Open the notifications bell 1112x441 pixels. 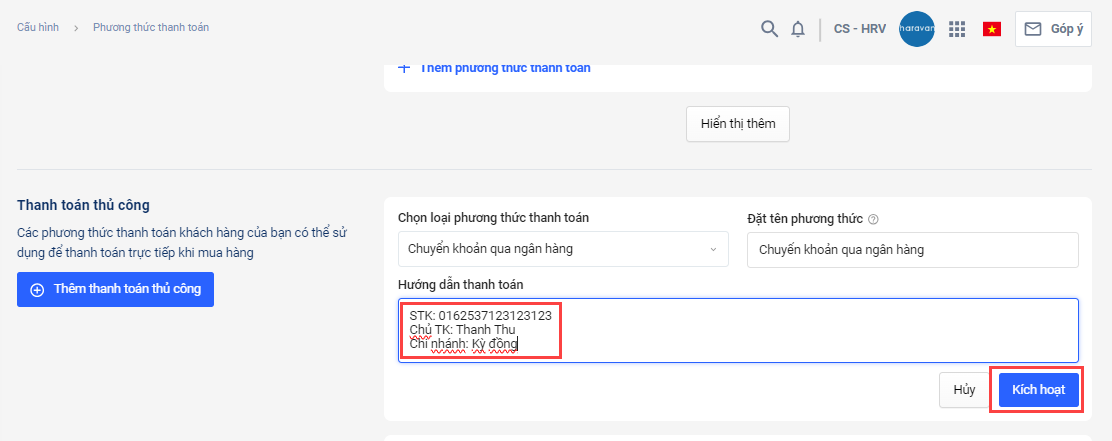[x=798, y=29]
